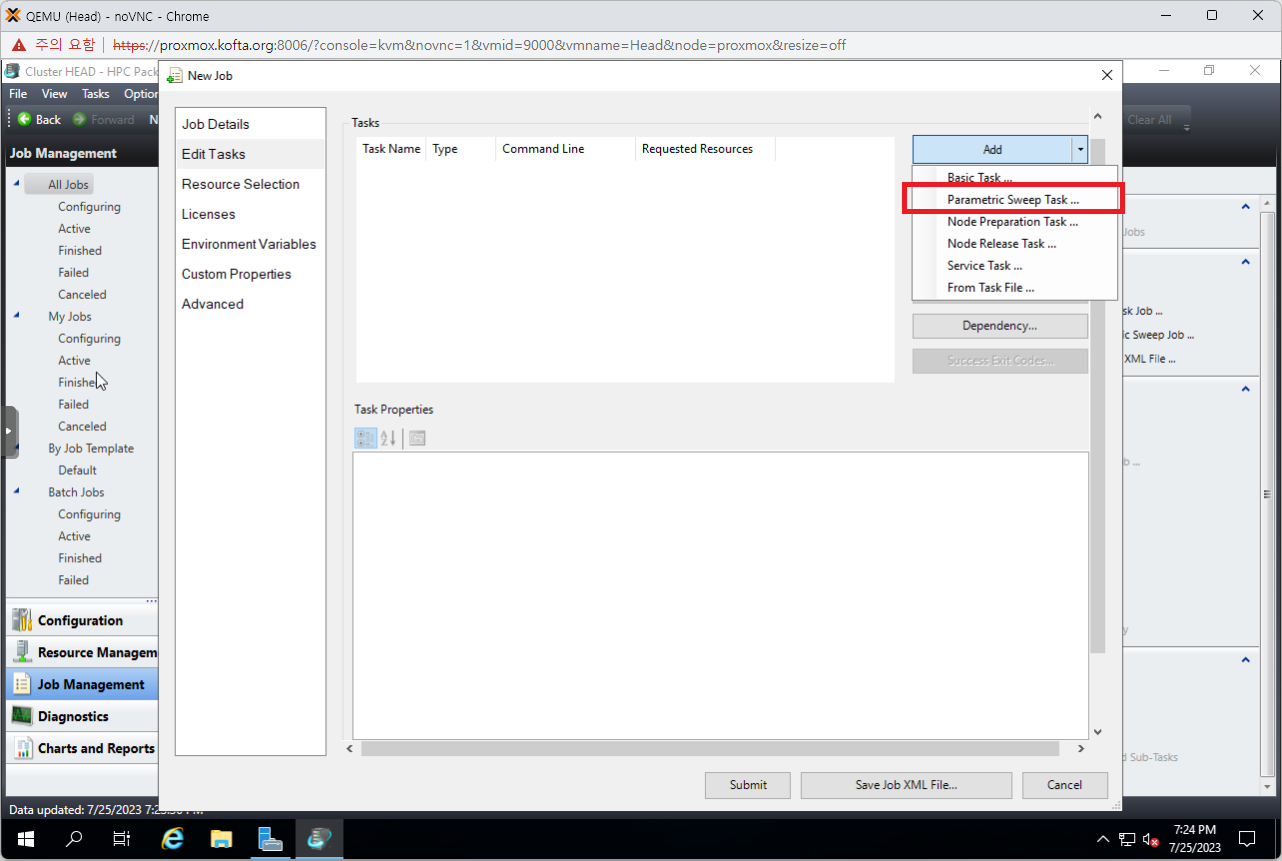Image resolution: width=1282 pixels, height=861 pixels.
Task: Click the Diagnostics monitor icon
Action: click(x=21, y=716)
